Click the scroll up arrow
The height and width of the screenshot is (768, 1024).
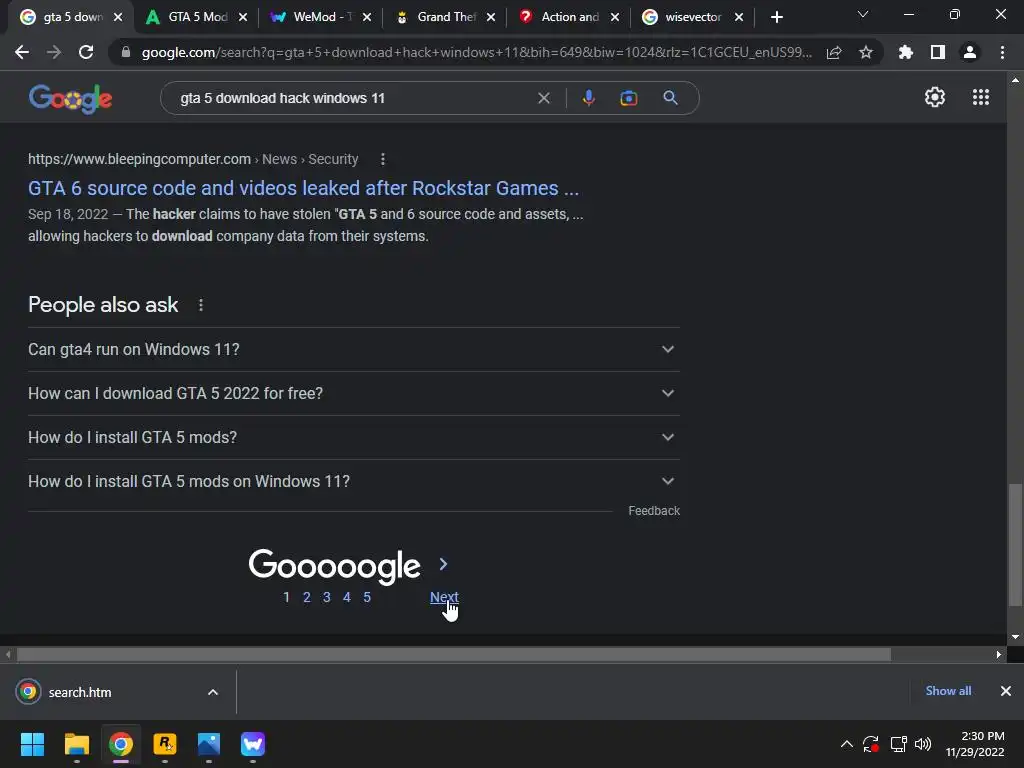(x=1015, y=80)
